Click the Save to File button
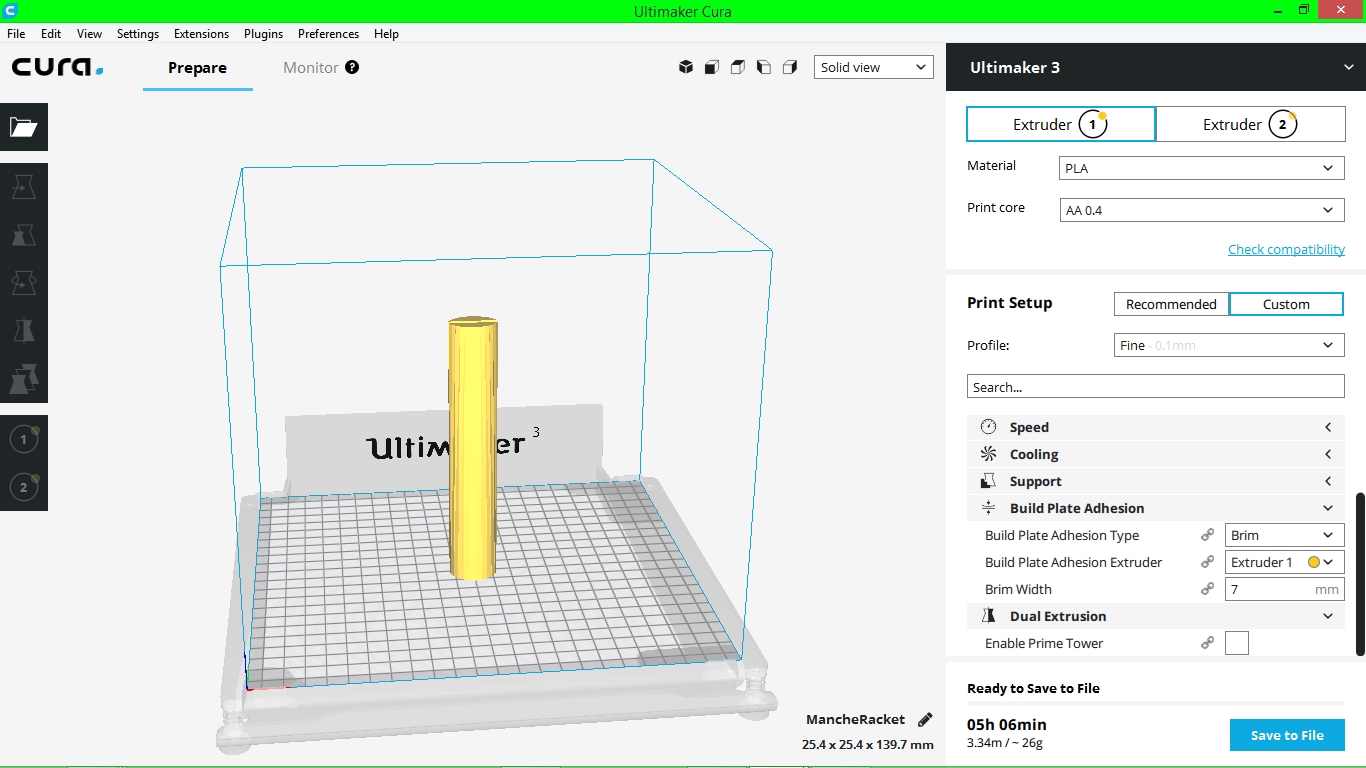Viewport: 1366px width, 768px height. 1287,735
